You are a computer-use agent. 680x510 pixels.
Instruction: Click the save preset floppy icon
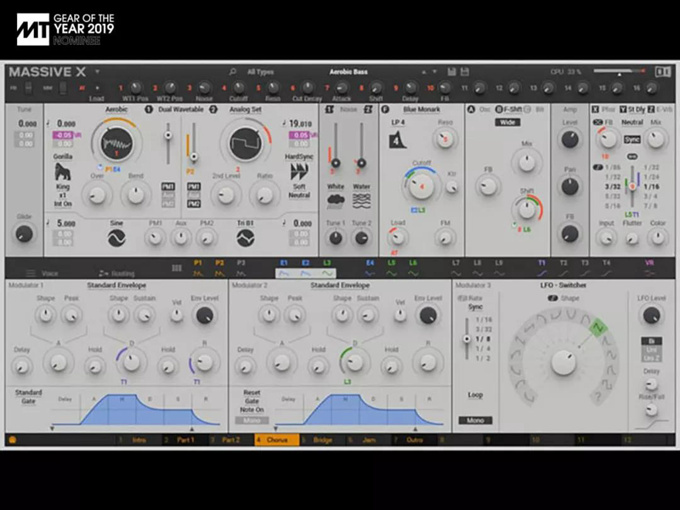451,72
